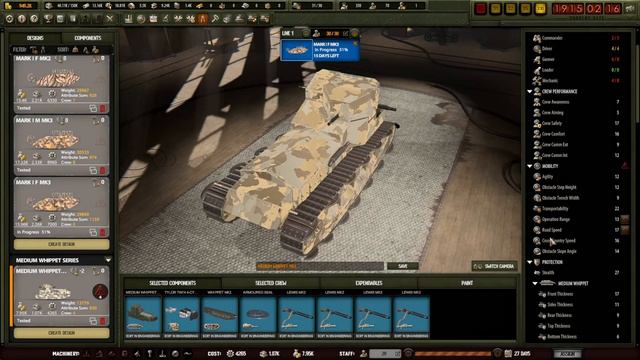Delete the Medium Whippet design
The image size is (640, 360).
(x=103, y=321)
